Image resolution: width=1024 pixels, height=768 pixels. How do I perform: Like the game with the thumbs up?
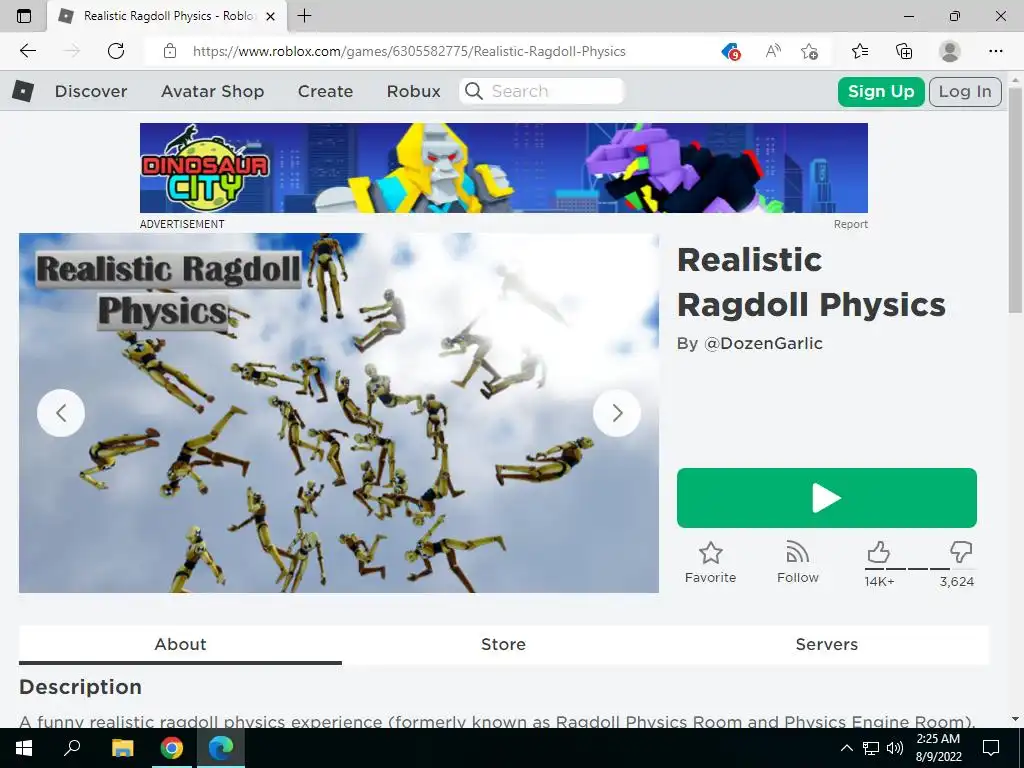tap(878, 552)
